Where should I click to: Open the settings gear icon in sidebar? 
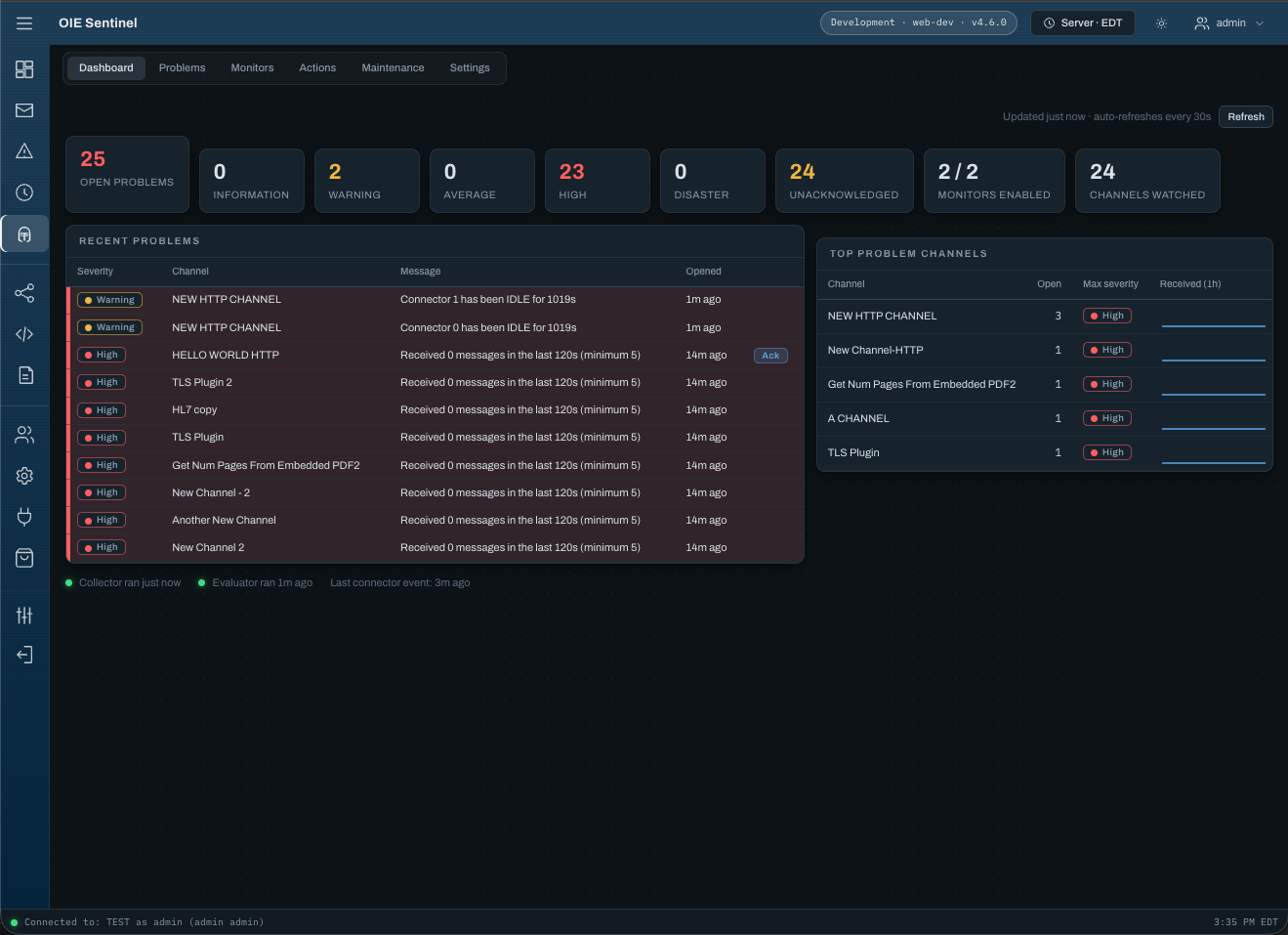click(x=24, y=476)
